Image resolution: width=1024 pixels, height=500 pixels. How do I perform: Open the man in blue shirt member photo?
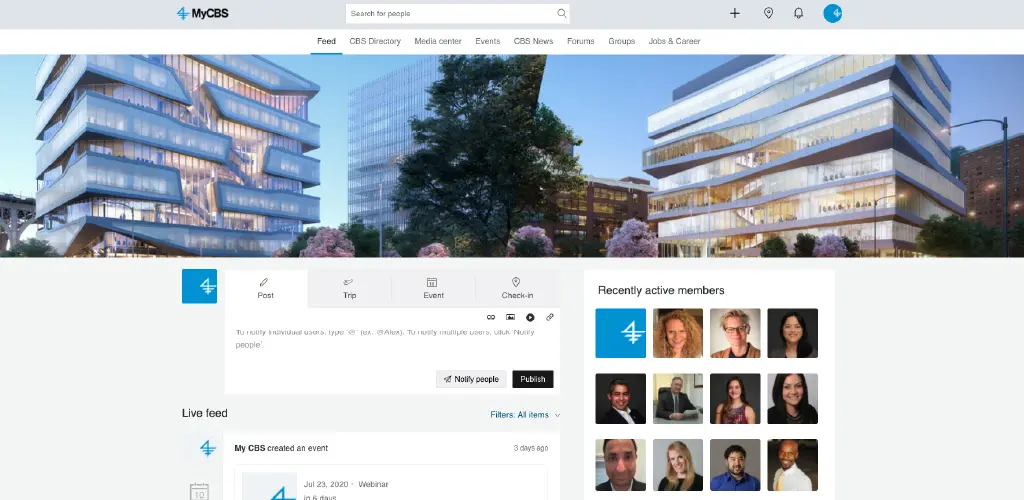tap(735, 465)
